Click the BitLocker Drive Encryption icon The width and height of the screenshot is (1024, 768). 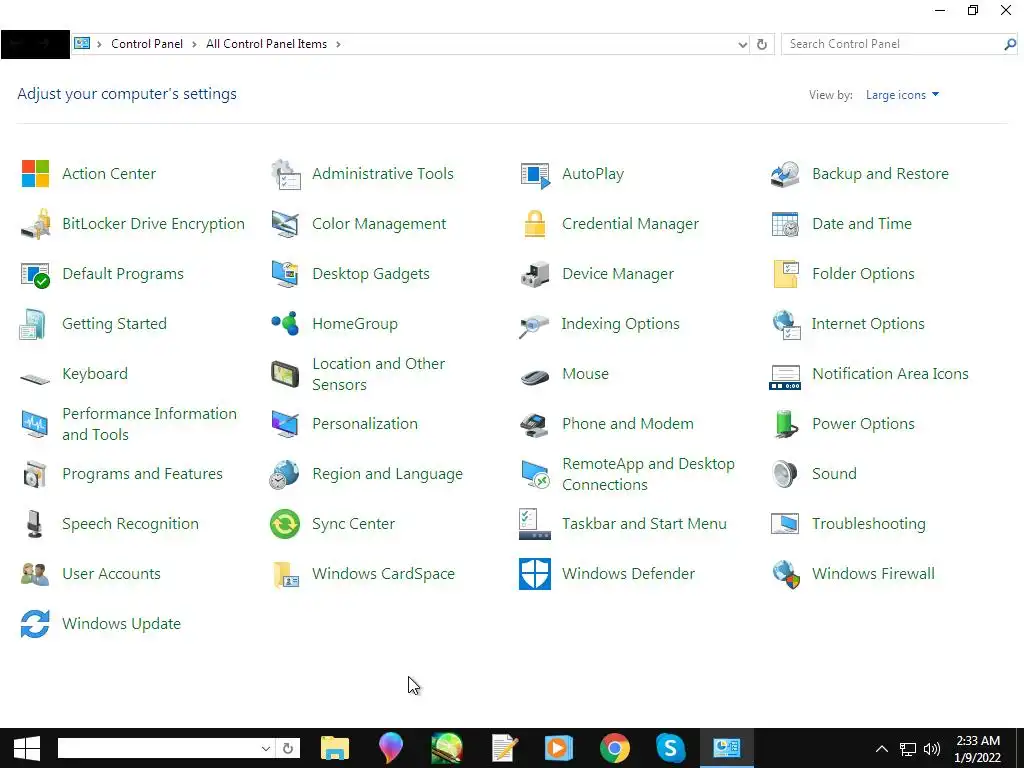[x=35, y=224]
